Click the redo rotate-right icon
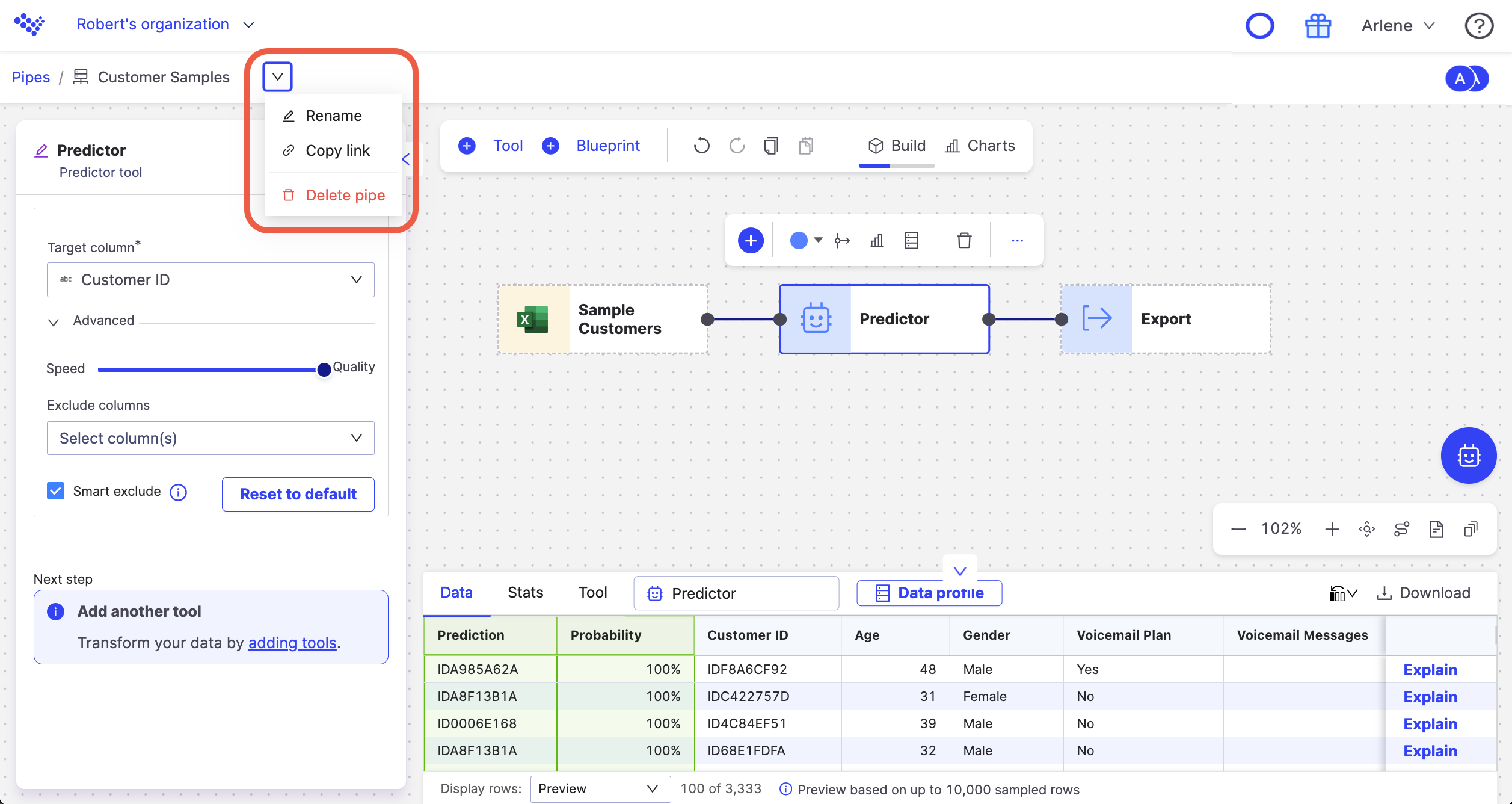 737,146
